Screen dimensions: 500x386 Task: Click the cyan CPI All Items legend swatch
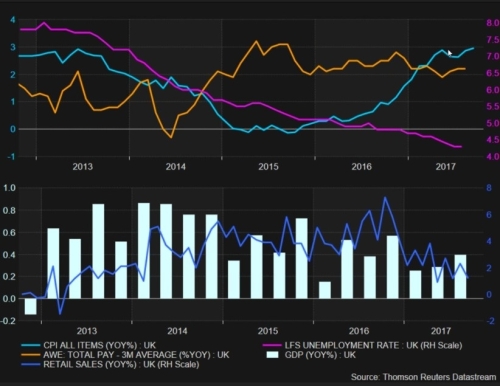(30, 346)
